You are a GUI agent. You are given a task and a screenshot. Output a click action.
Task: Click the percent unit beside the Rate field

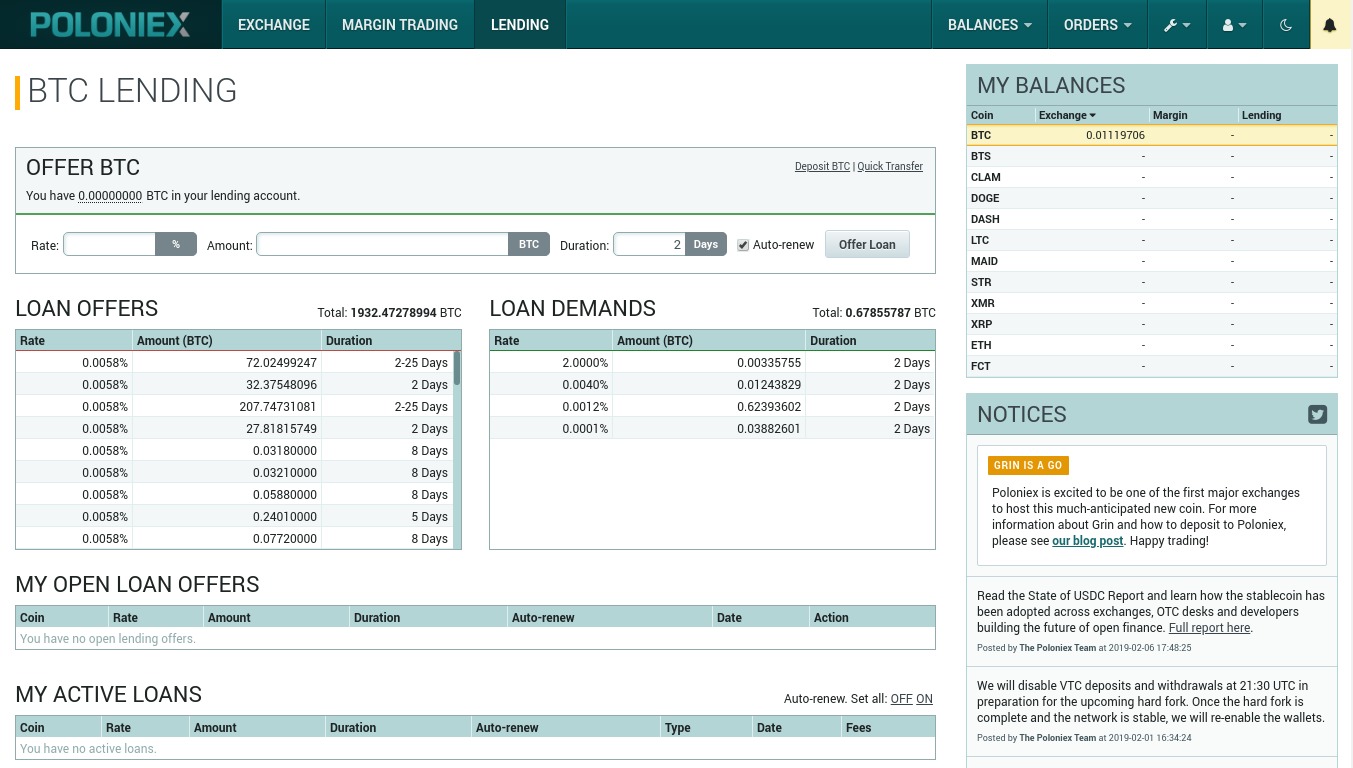[x=176, y=244]
